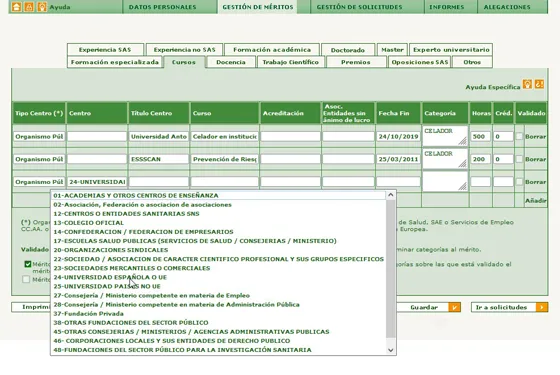
Task: Switch to Experiencia no SAS tab
Action: [x=184, y=50]
